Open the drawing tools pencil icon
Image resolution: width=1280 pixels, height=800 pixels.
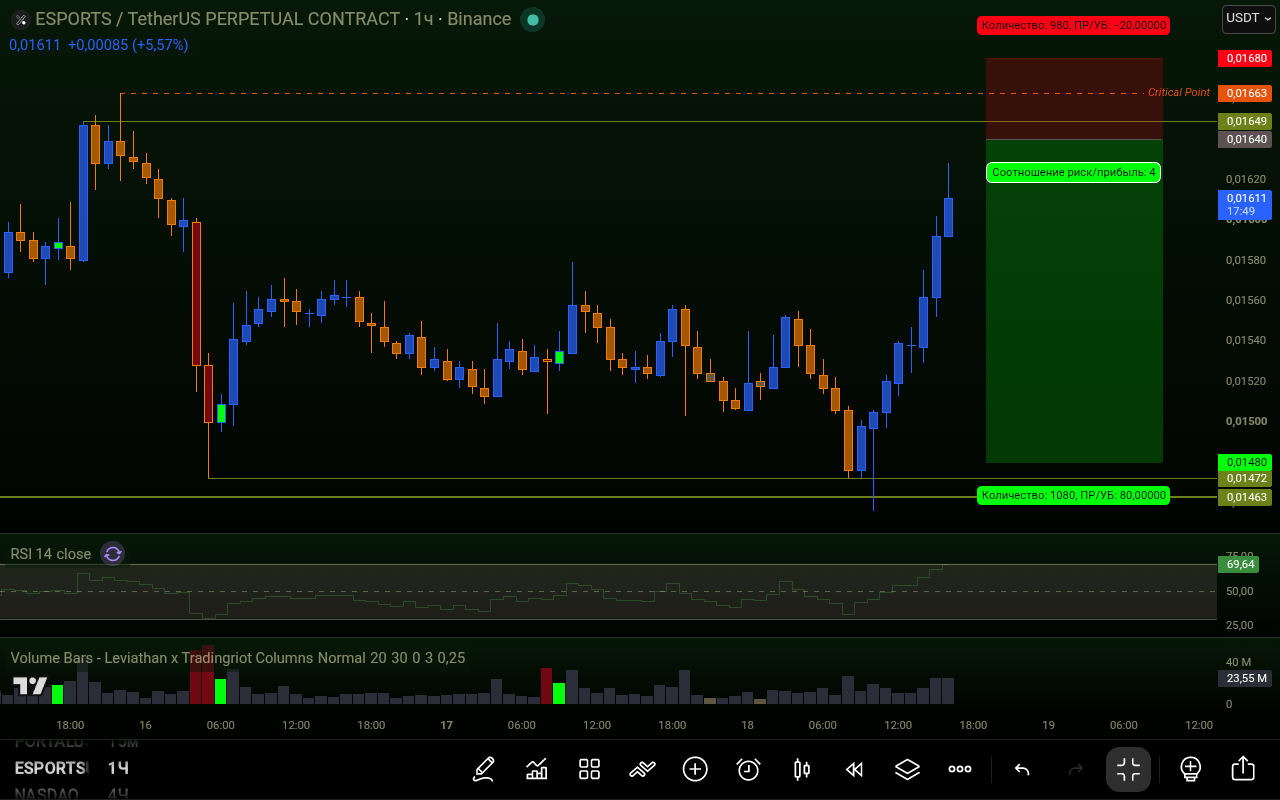484,769
